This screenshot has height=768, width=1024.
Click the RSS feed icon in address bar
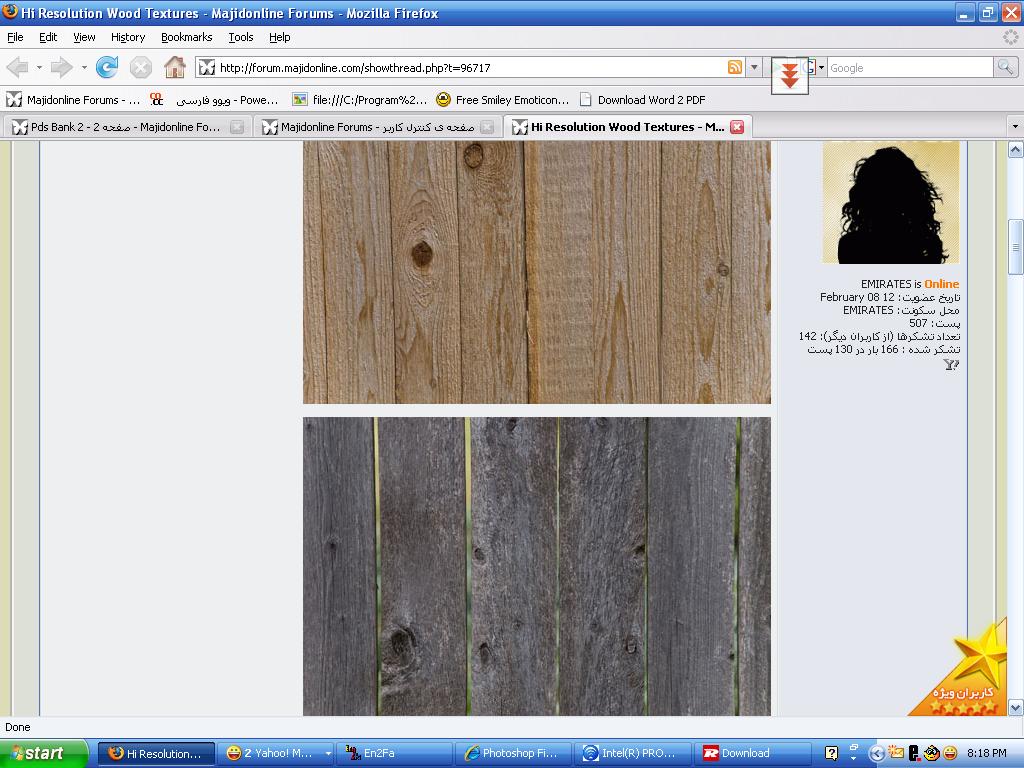pos(735,67)
